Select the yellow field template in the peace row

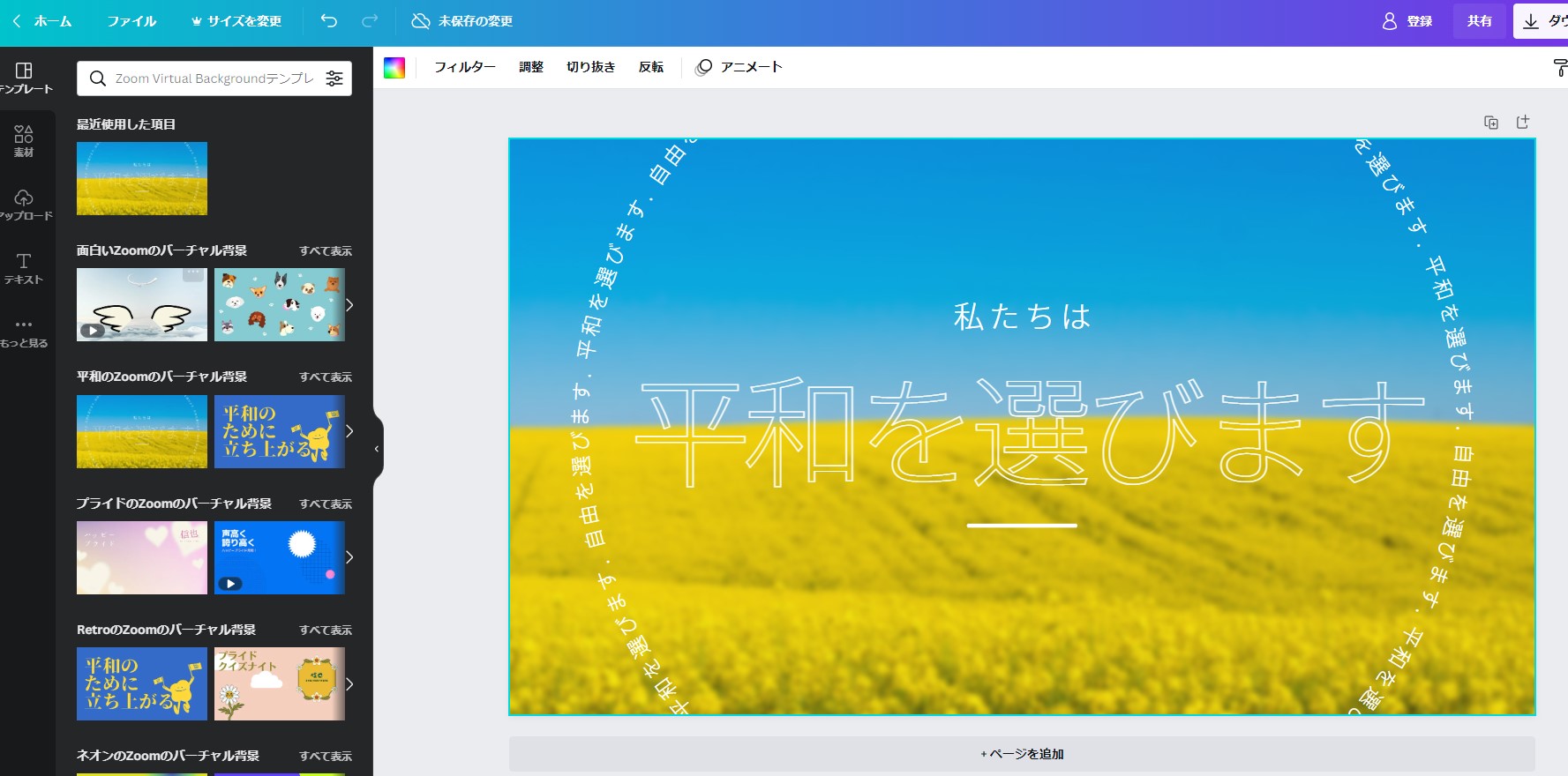click(x=142, y=431)
